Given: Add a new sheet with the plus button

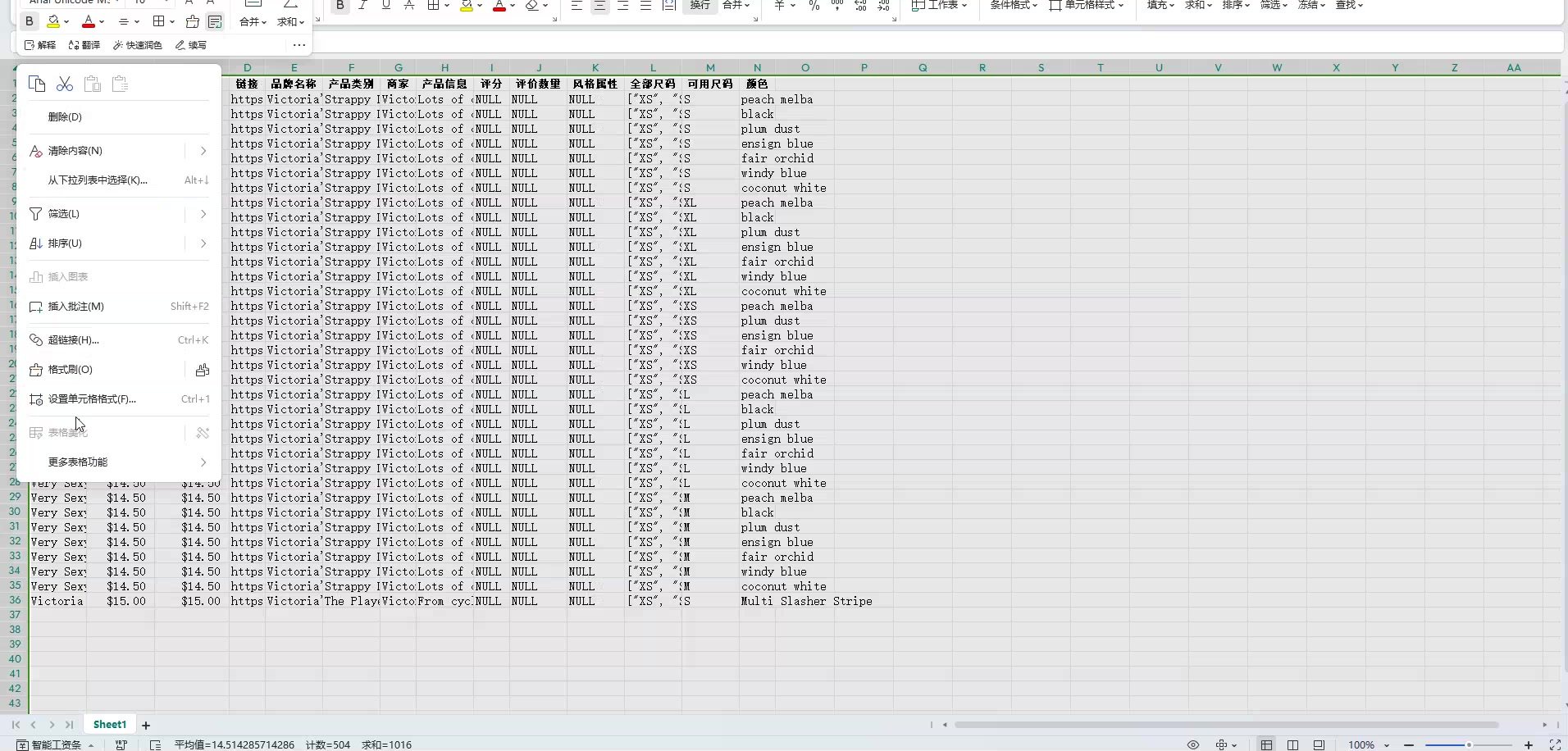Looking at the screenshot, I should point(146,725).
